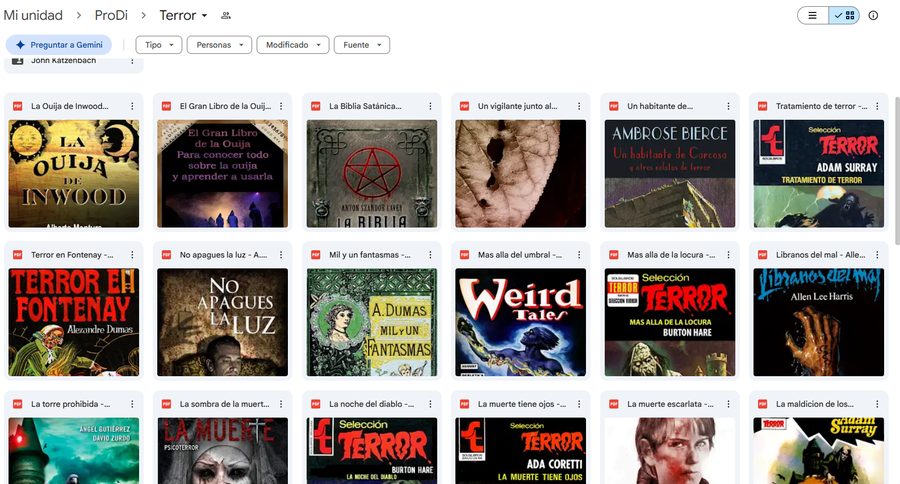This screenshot has width=900, height=484.
Task: Switch to list view layout
Action: [812, 16]
